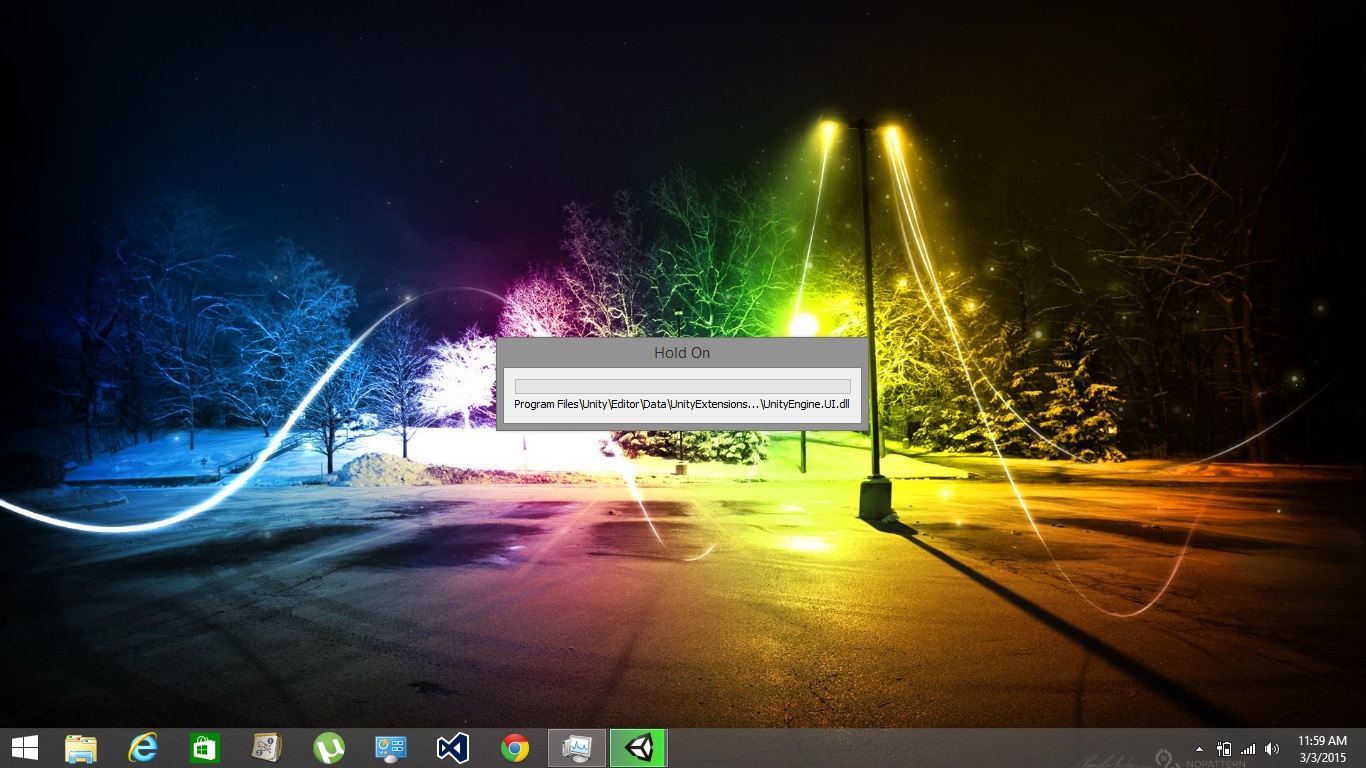1366x768 pixels.
Task: Click the Hold On dialog title
Action: pos(682,353)
